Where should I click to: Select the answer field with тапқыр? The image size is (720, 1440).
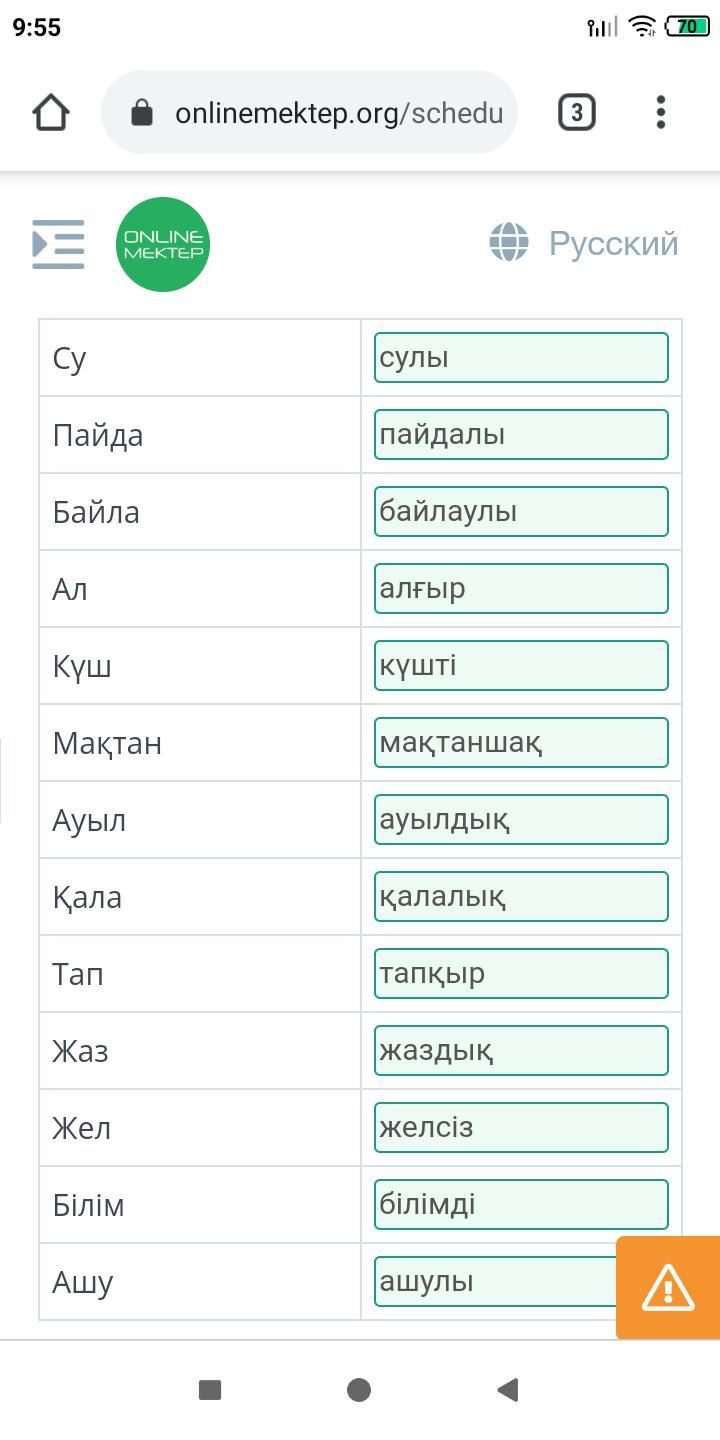(x=521, y=974)
